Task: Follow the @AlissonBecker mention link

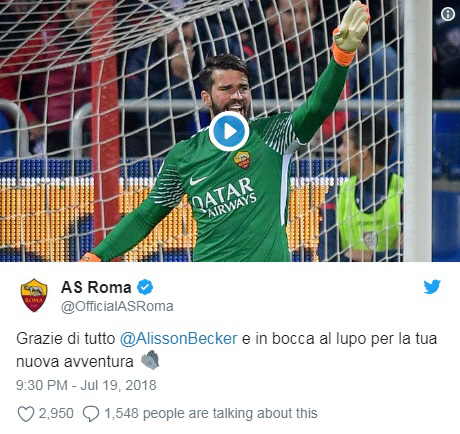Action: click(178, 339)
